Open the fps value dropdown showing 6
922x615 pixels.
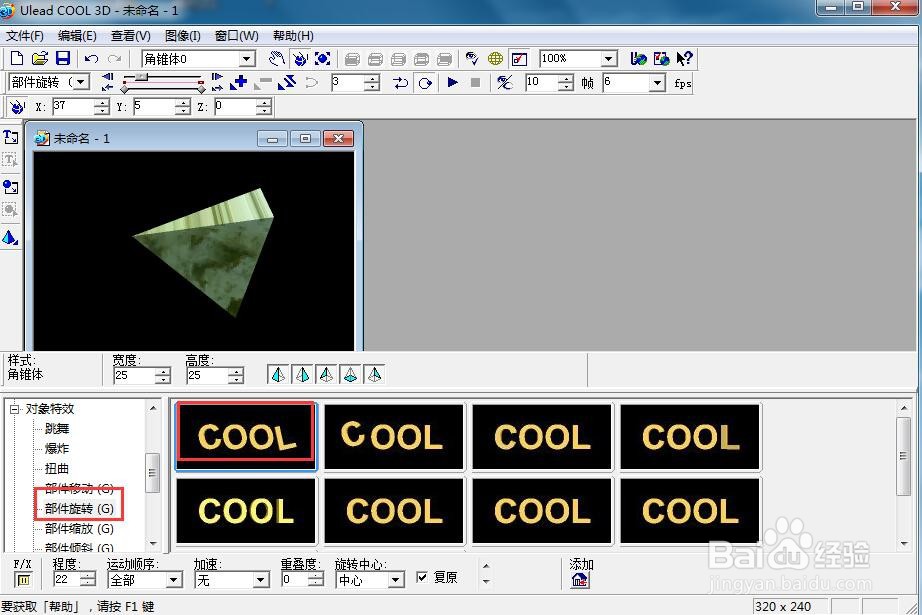tap(657, 83)
